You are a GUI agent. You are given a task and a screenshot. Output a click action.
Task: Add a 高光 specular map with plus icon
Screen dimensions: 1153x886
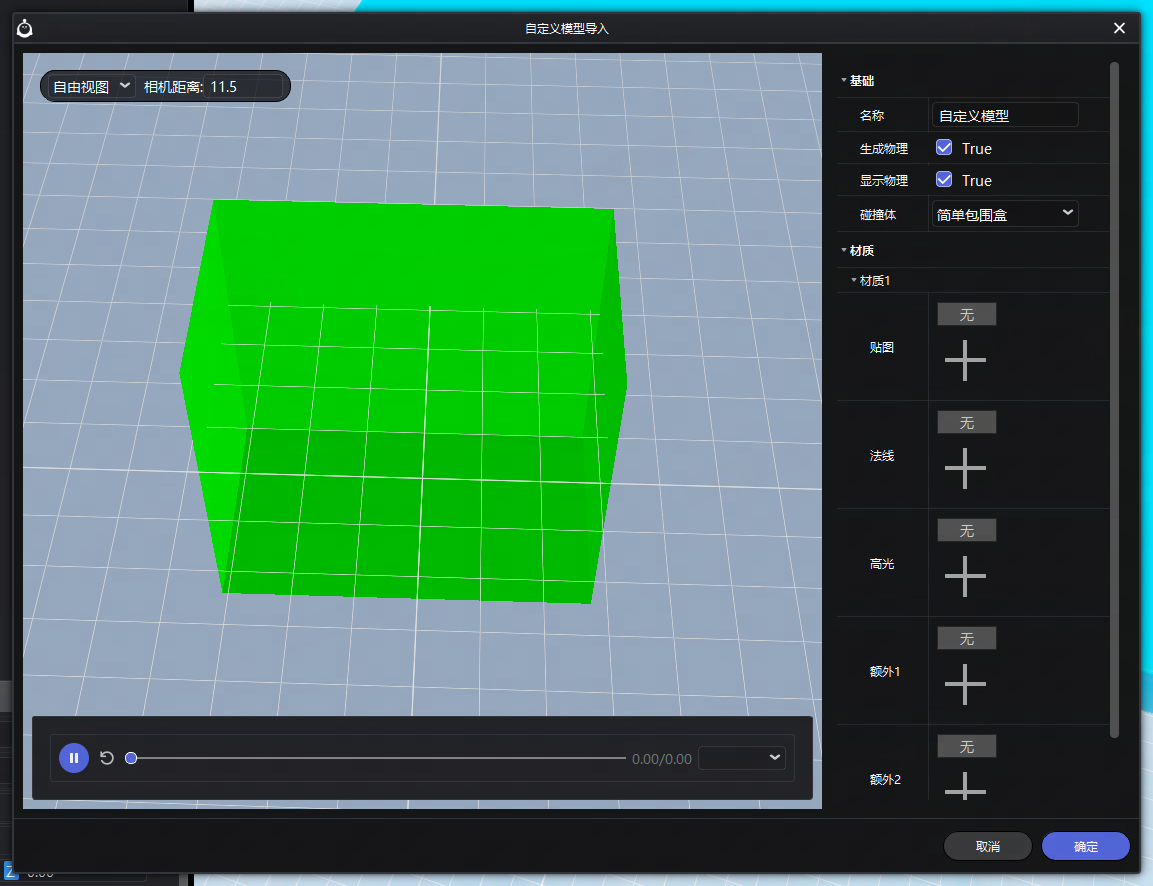point(965,576)
